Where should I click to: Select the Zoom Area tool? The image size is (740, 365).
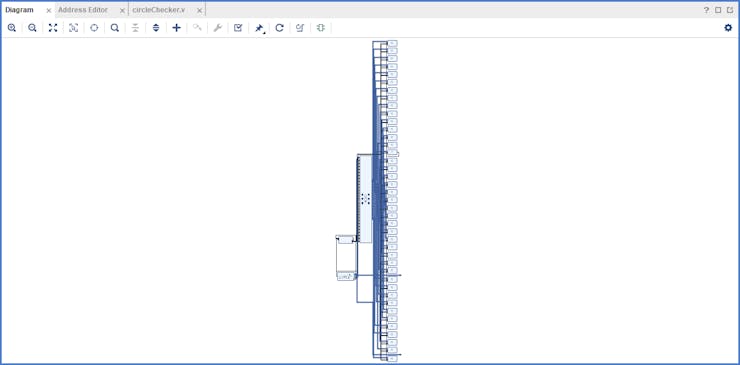coord(73,28)
